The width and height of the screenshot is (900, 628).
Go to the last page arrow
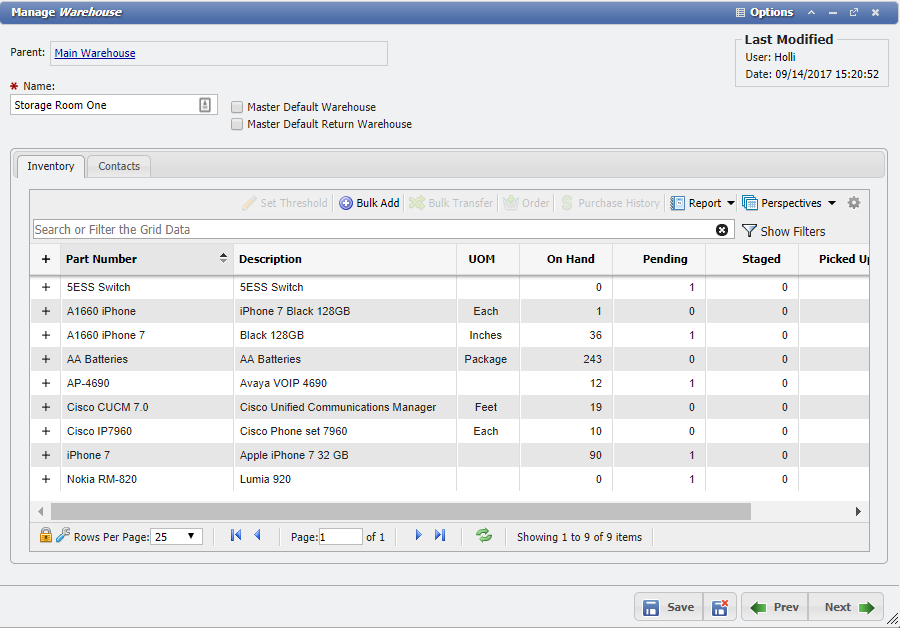coord(440,536)
